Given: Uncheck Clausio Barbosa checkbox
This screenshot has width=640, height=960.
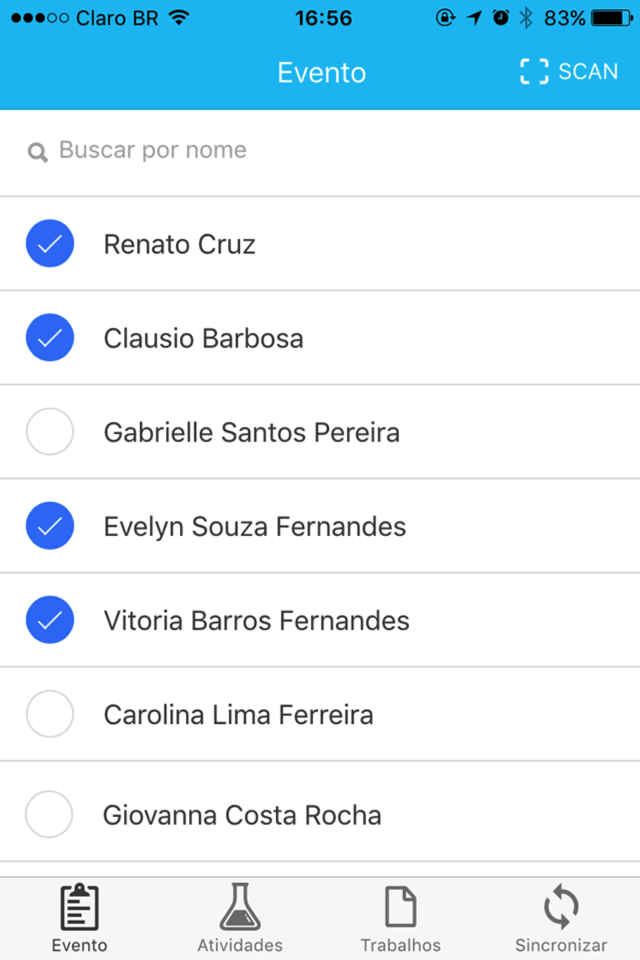Looking at the screenshot, I should 50,338.
